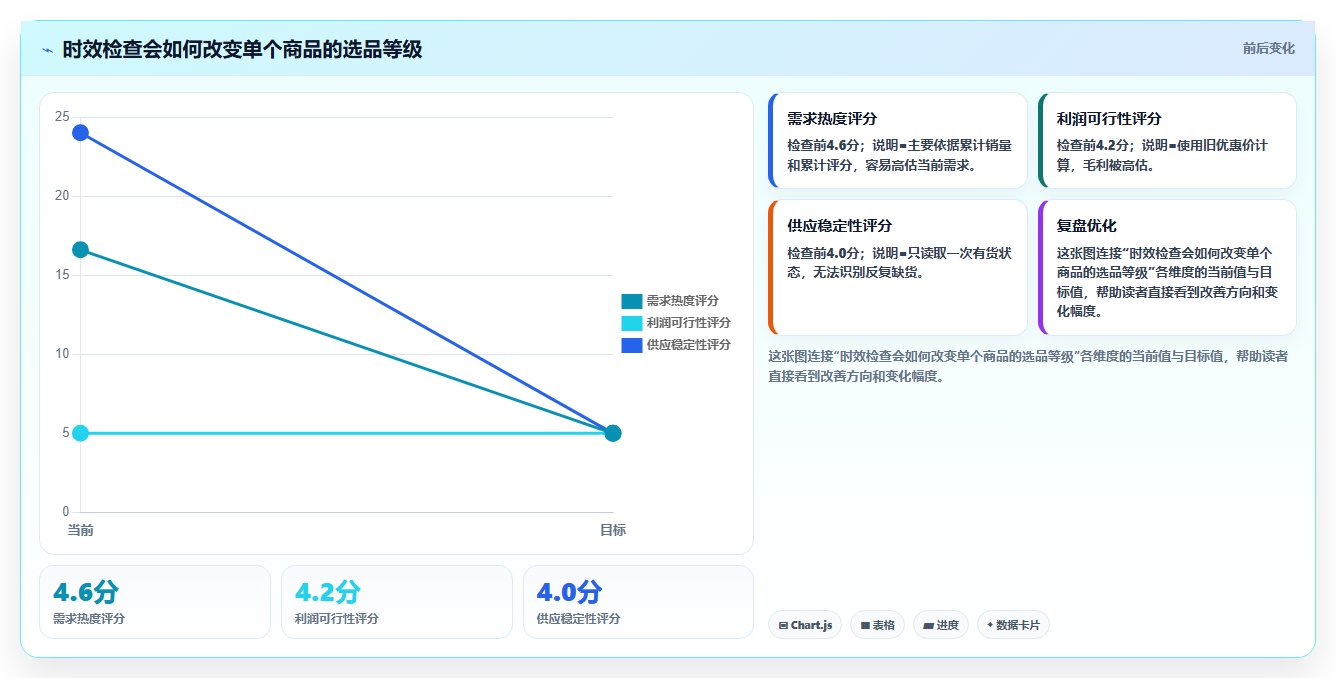Click the cyan data point at 5 on 当前
The image size is (1336, 678).
click(x=80, y=433)
